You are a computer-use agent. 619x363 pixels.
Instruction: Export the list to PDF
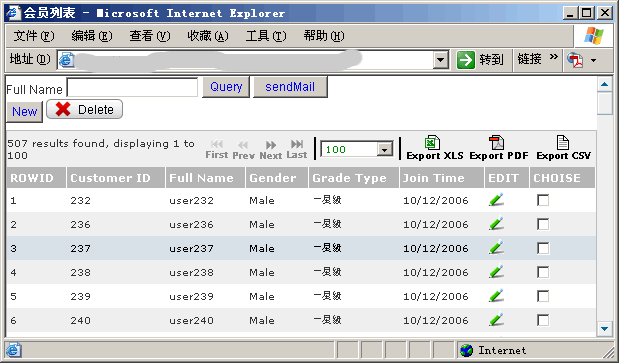tap(499, 148)
